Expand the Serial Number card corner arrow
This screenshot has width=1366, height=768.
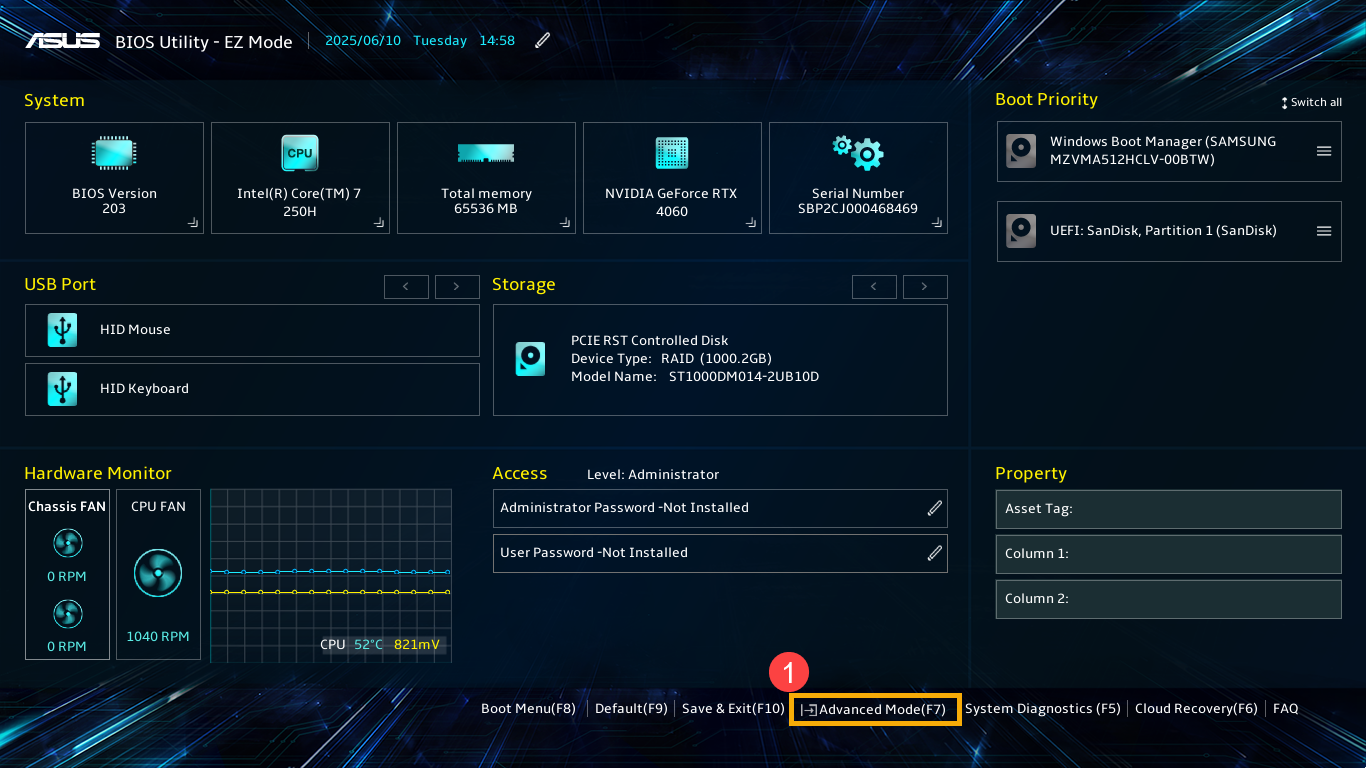(x=937, y=223)
